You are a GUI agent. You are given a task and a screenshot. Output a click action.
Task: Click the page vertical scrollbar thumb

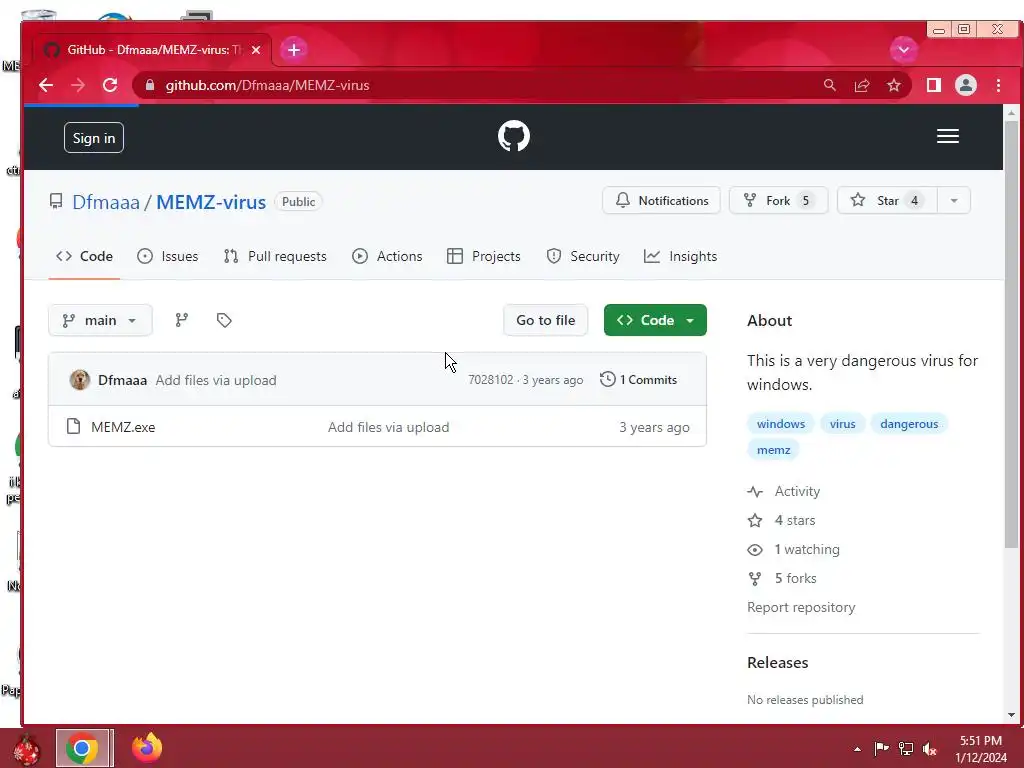tap(1012, 333)
